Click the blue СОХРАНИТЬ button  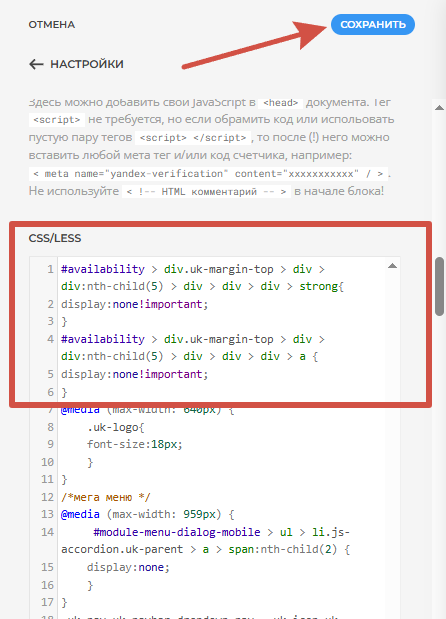[373, 24]
